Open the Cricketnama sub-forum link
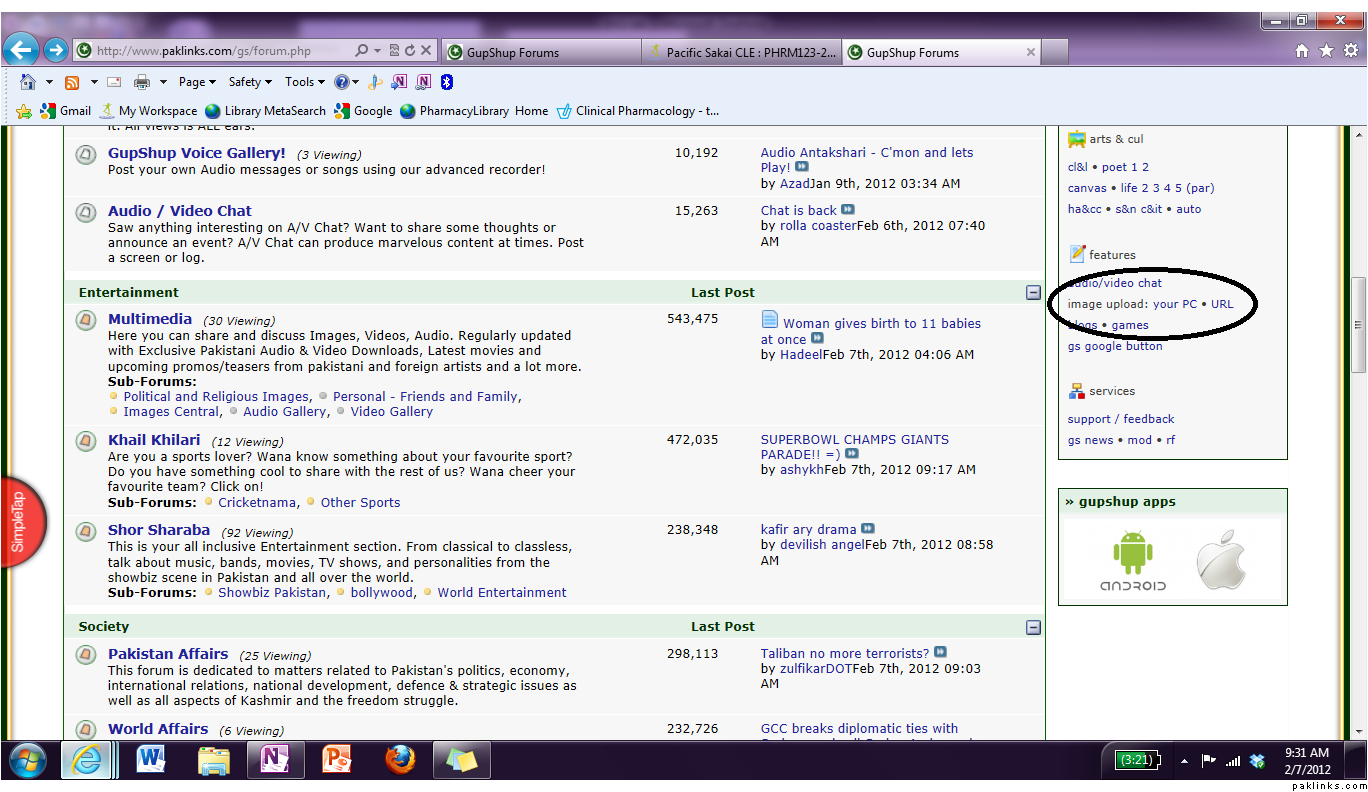This screenshot has width=1368, height=792. click(257, 503)
